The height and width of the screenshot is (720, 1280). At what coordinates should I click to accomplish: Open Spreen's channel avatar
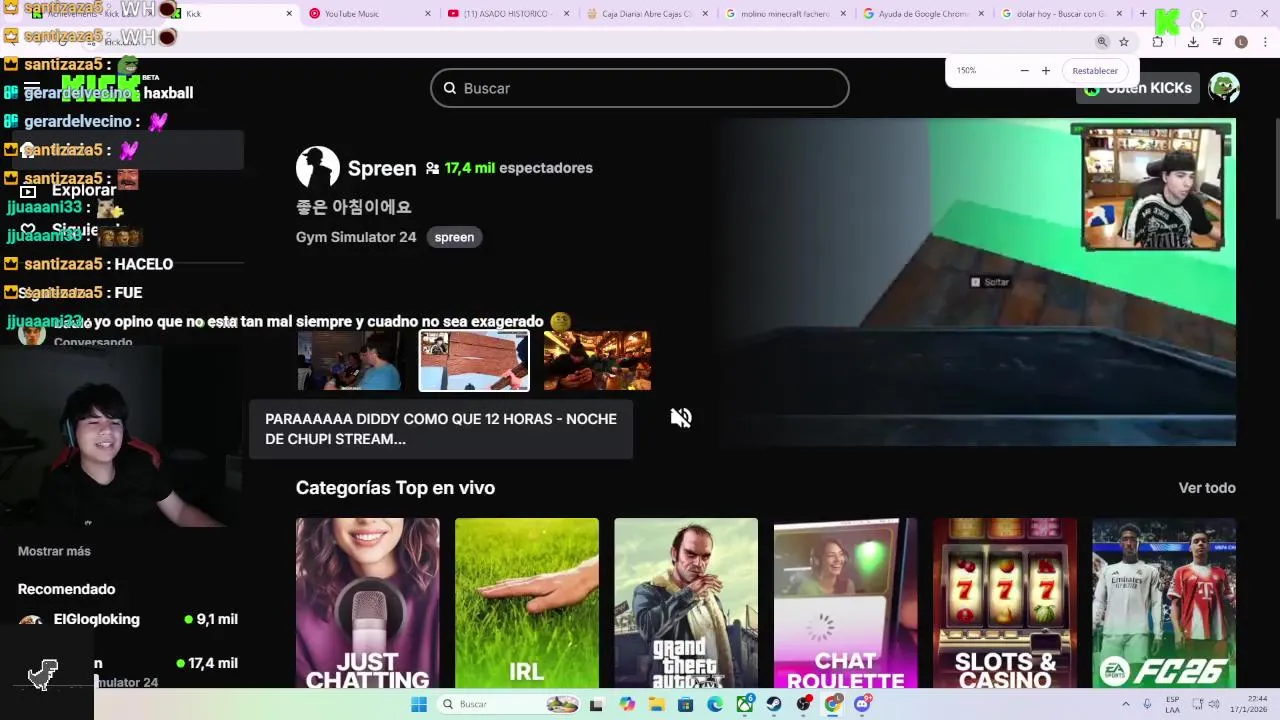(318, 168)
